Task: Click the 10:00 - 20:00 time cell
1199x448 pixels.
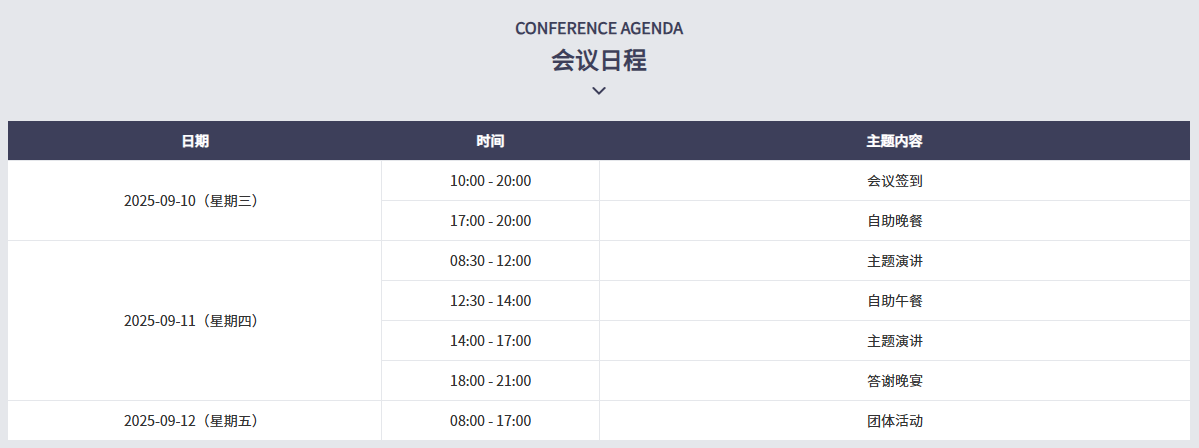Action: (490, 181)
